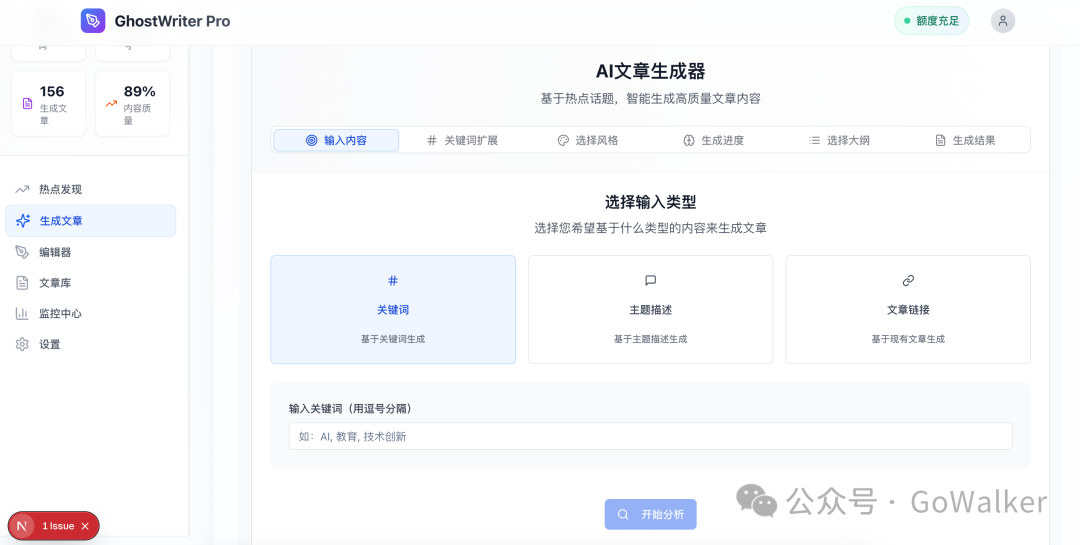Click the link icon on 文章链接 card
Viewport: 1080px width, 545px height.
(x=908, y=280)
